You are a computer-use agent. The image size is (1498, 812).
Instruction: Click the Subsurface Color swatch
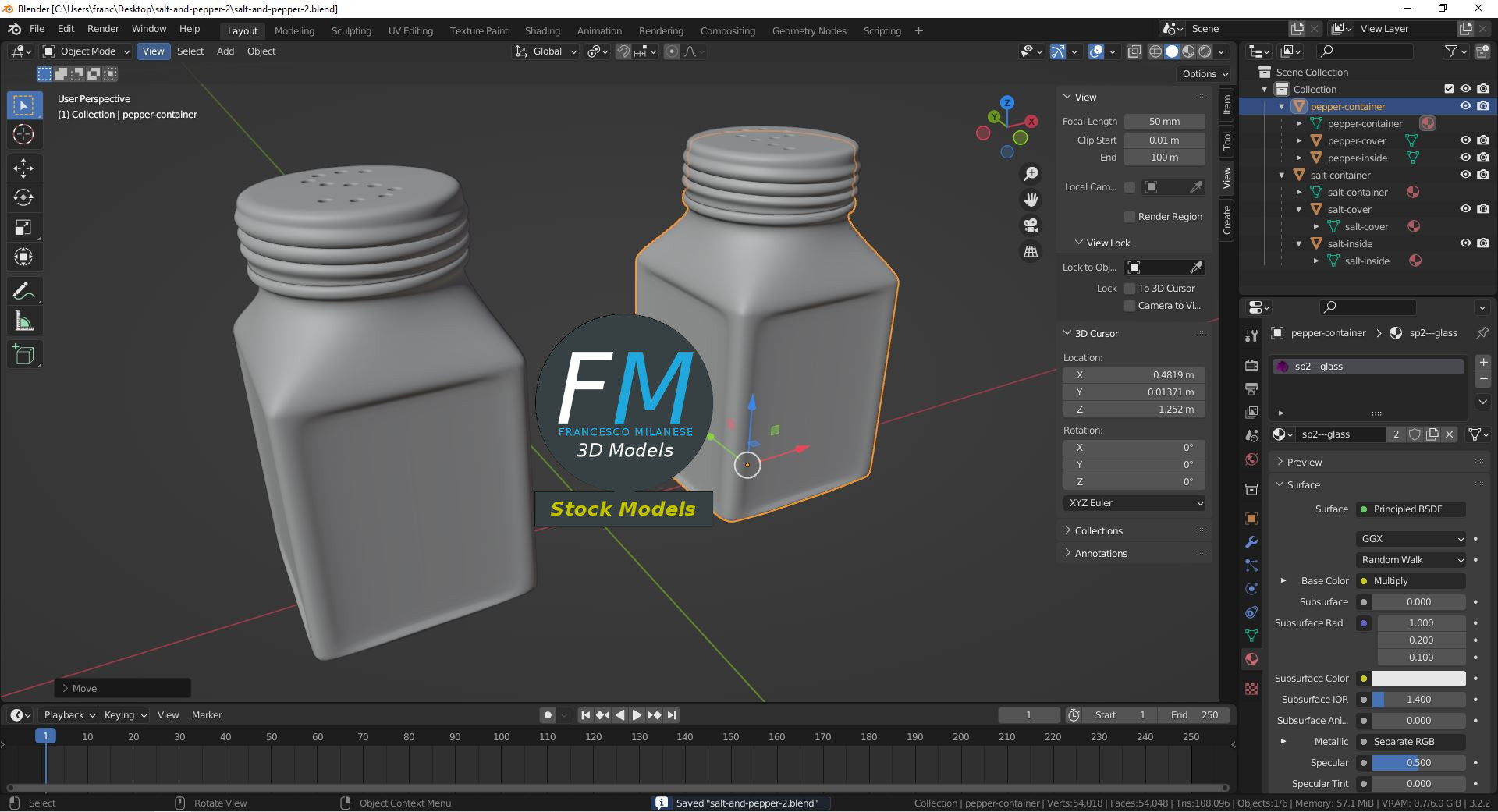(x=1418, y=679)
